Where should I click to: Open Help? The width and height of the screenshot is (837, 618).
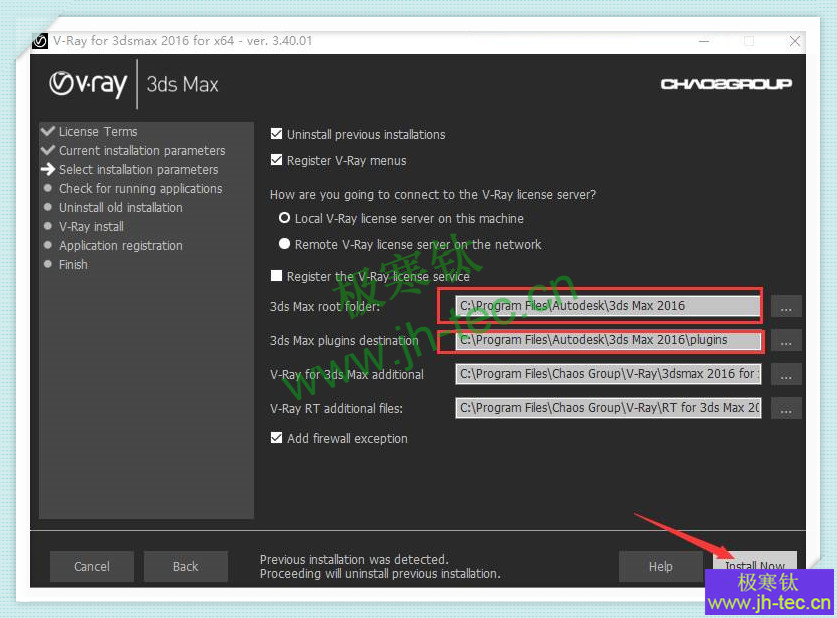(x=660, y=567)
